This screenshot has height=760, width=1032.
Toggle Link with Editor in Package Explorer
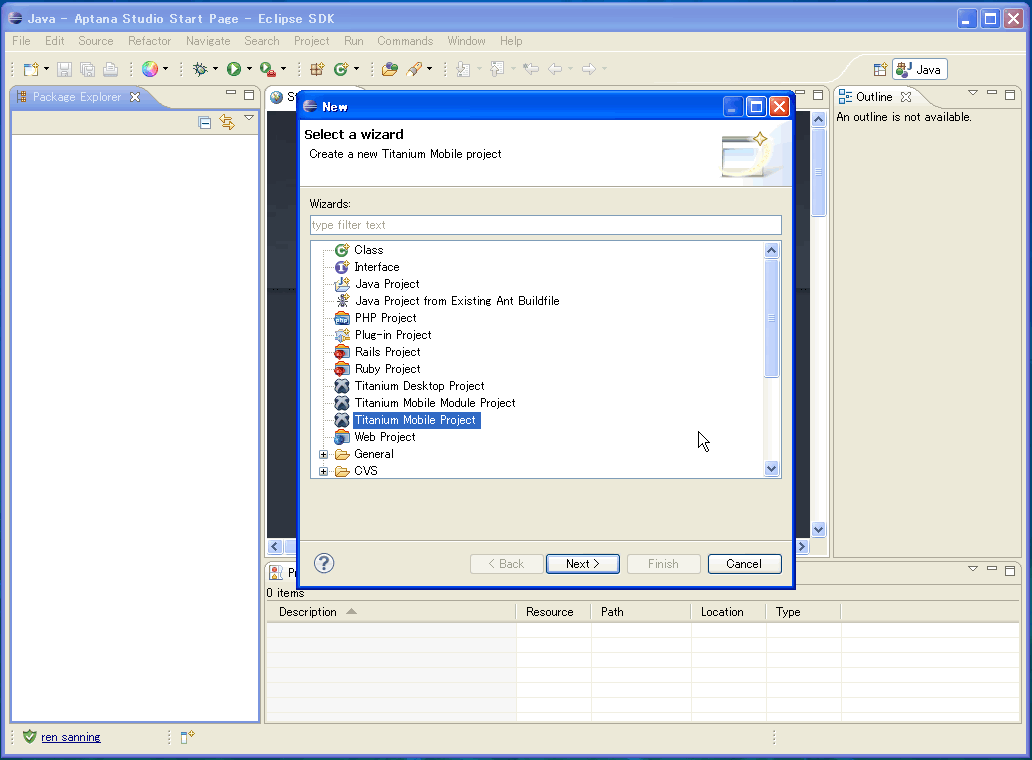point(227,122)
